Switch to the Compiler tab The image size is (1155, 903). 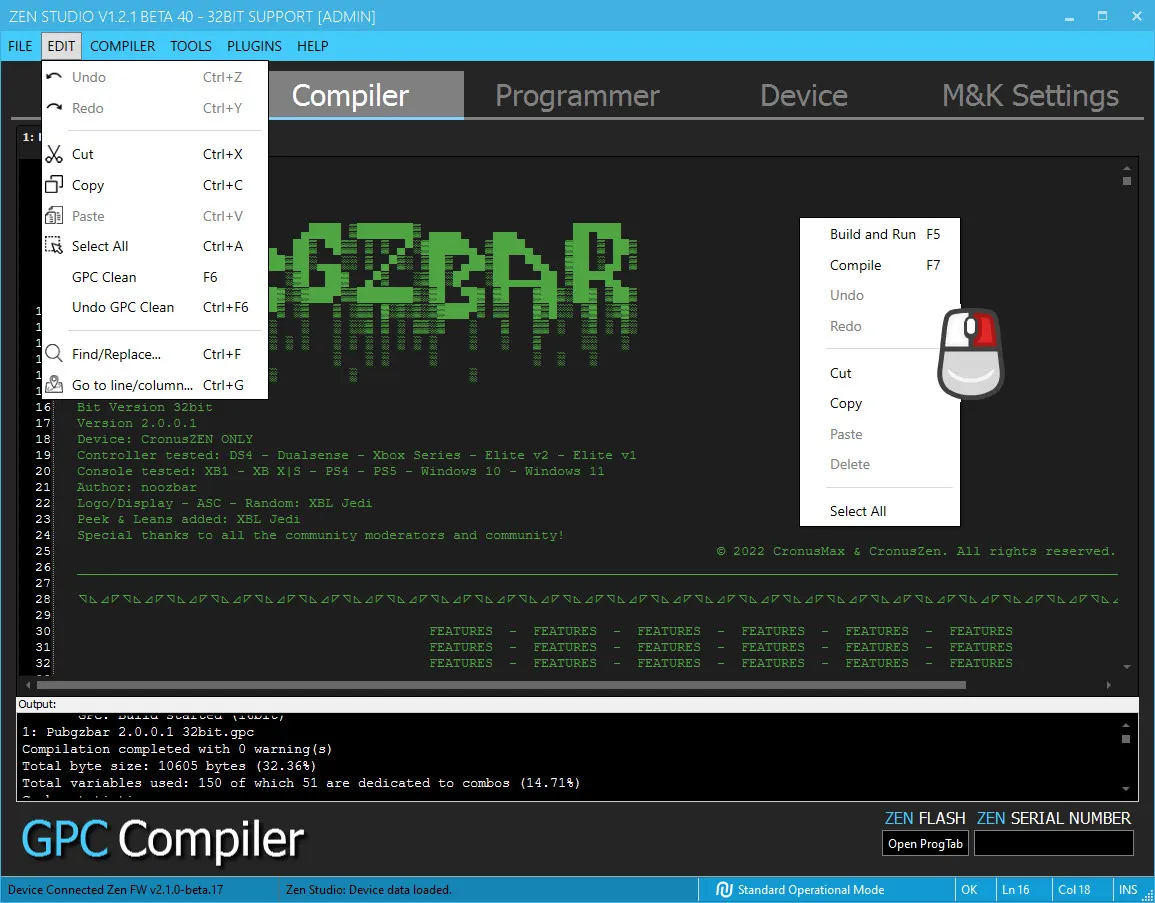351,95
